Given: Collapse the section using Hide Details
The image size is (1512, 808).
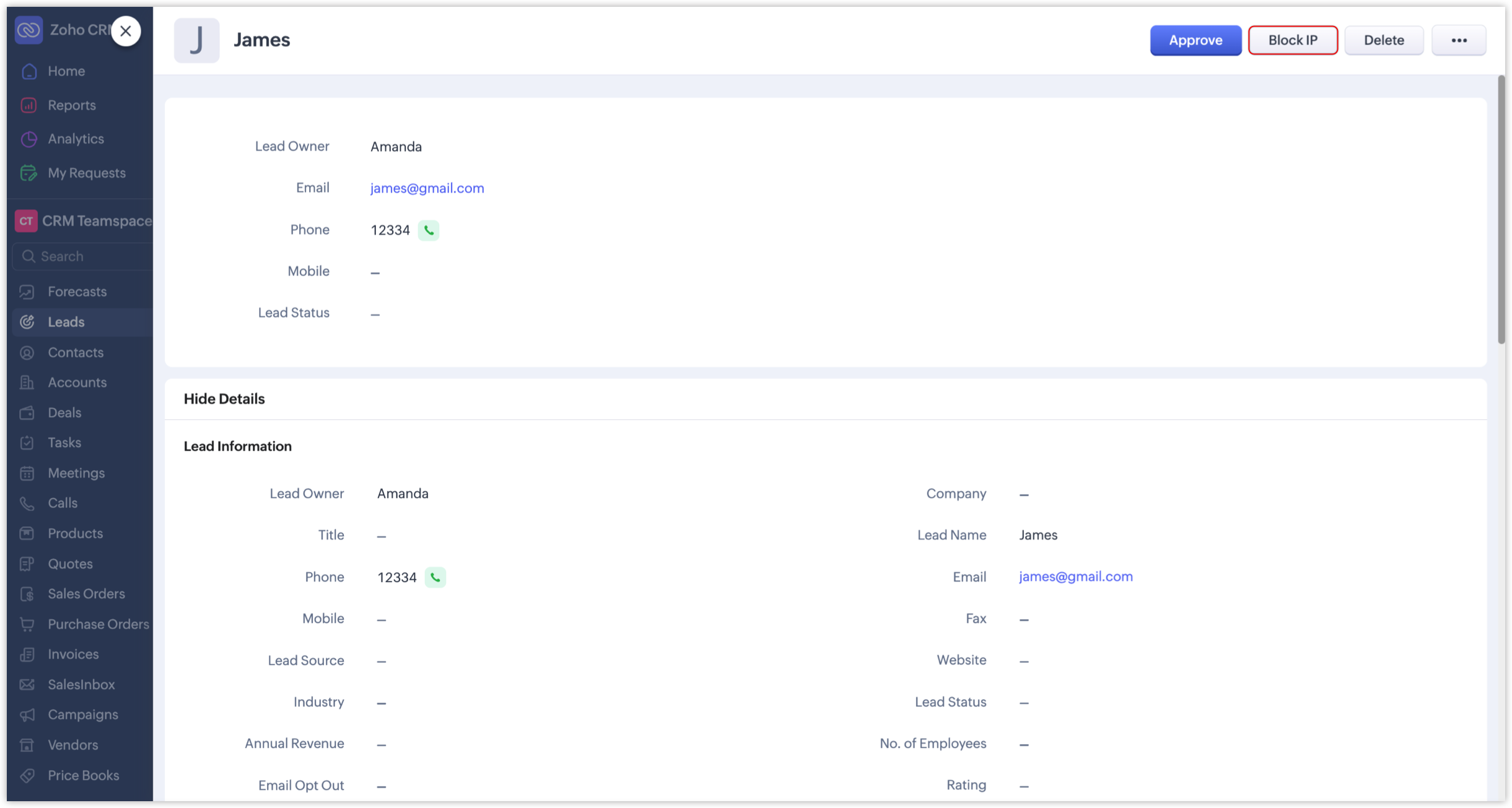Looking at the screenshot, I should (x=224, y=399).
